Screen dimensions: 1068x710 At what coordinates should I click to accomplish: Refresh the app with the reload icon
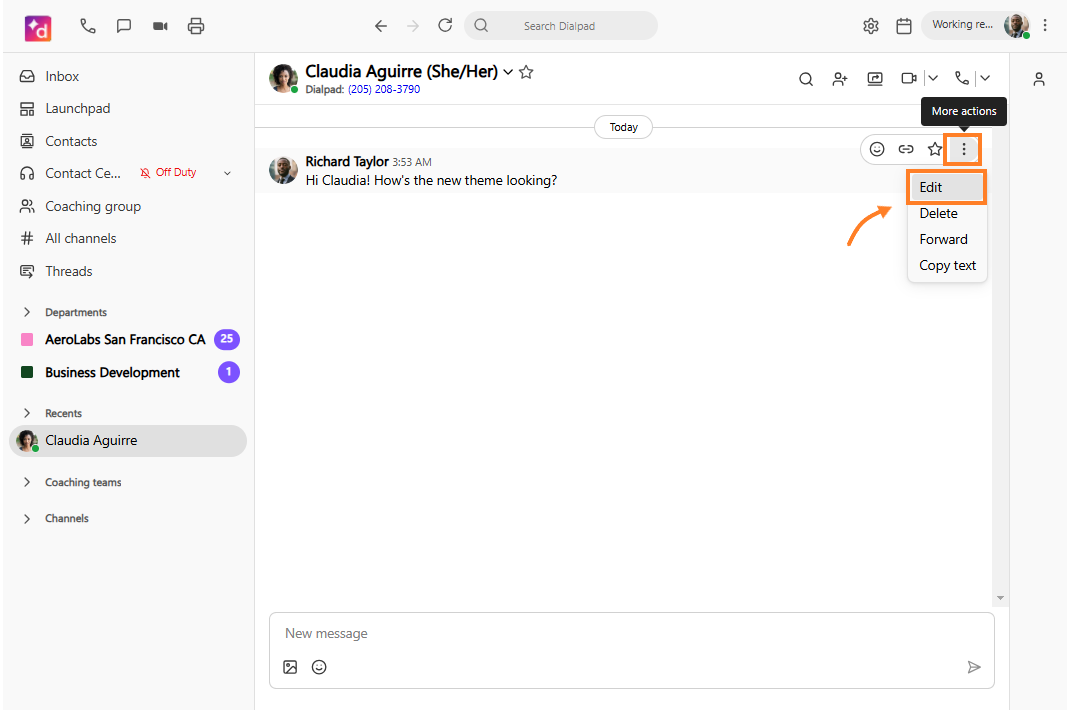pyautogui.click(x=445, y=25)
